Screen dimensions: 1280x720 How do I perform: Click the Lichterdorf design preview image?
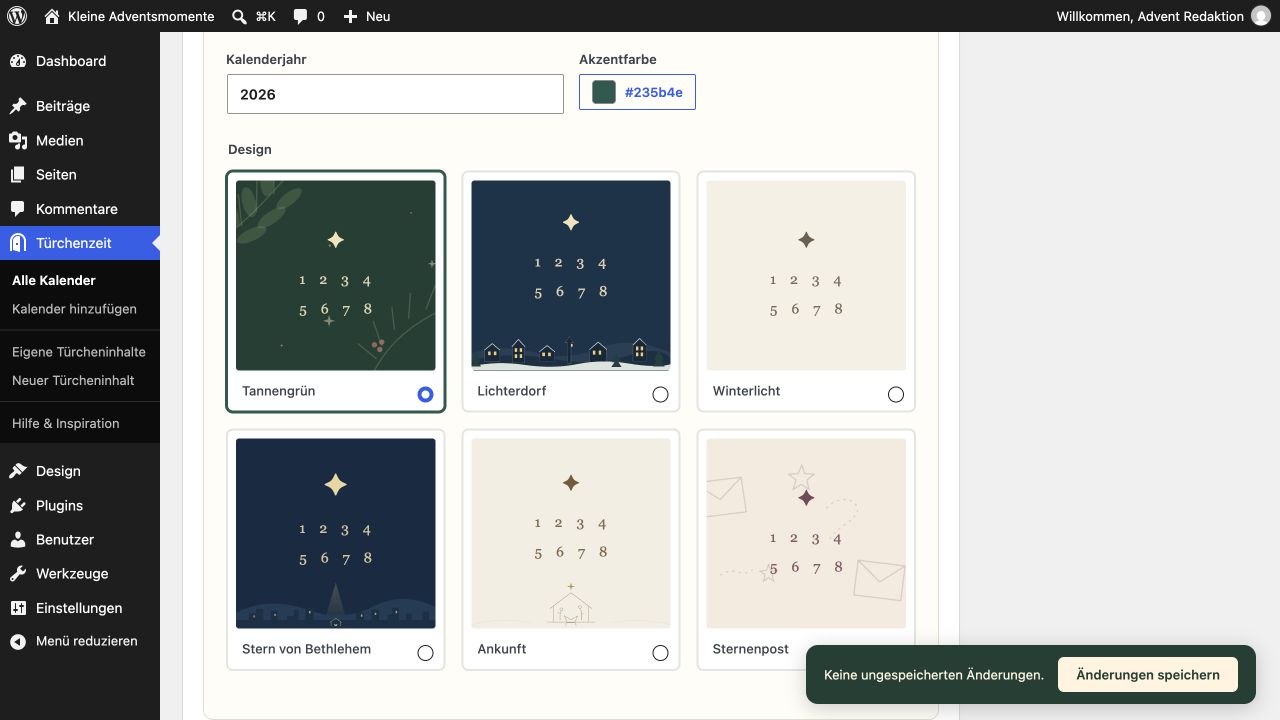click(571, 276)
